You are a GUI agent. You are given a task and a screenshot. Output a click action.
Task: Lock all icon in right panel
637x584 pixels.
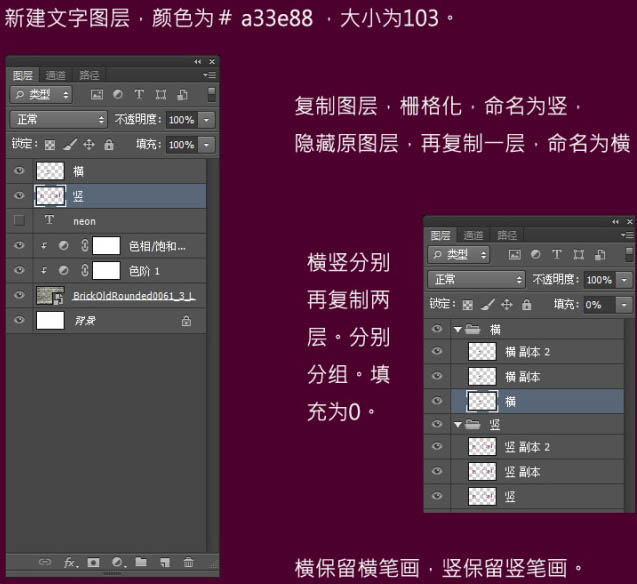526,305
